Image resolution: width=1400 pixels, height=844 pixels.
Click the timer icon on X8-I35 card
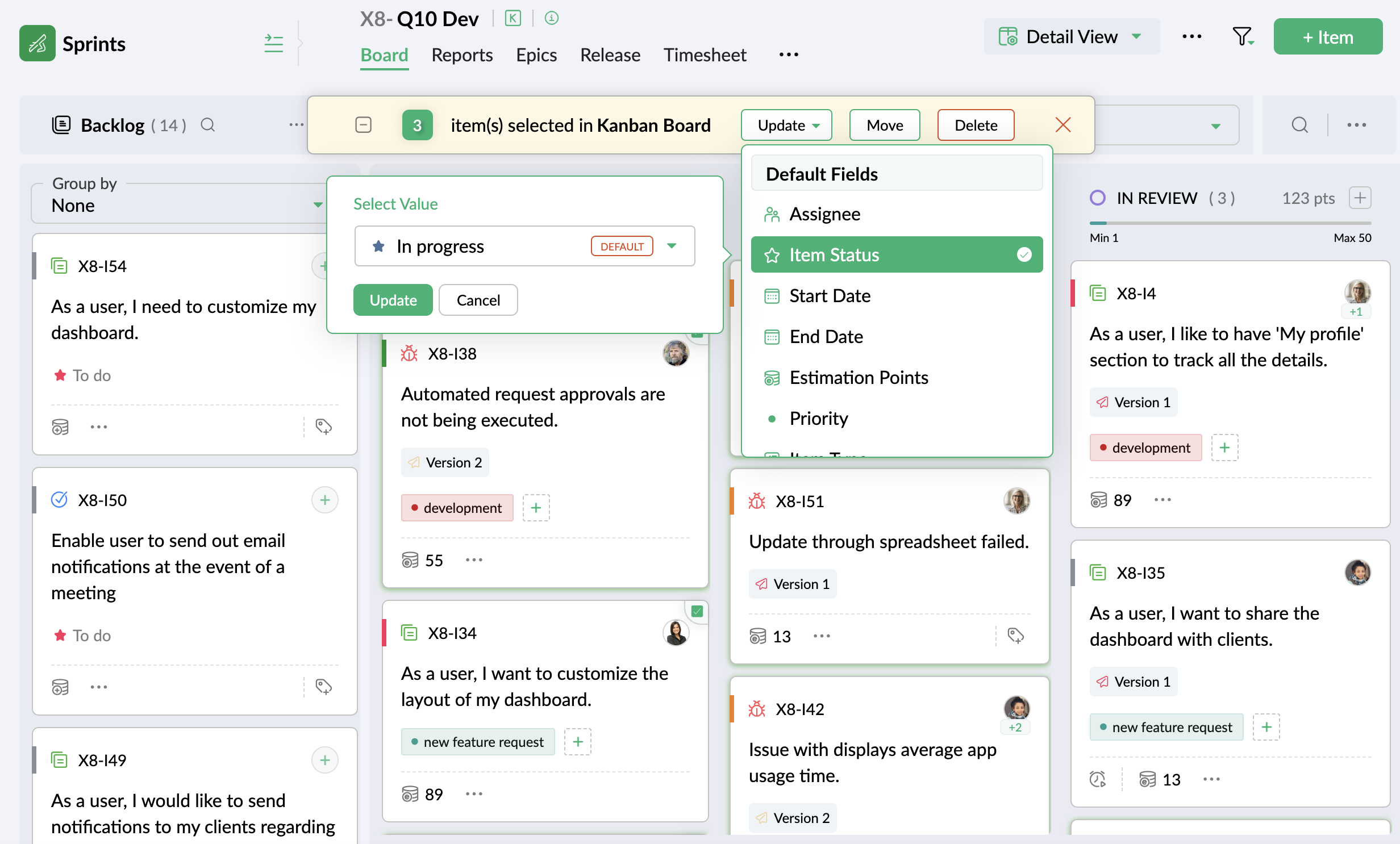tap(1098, 779)
